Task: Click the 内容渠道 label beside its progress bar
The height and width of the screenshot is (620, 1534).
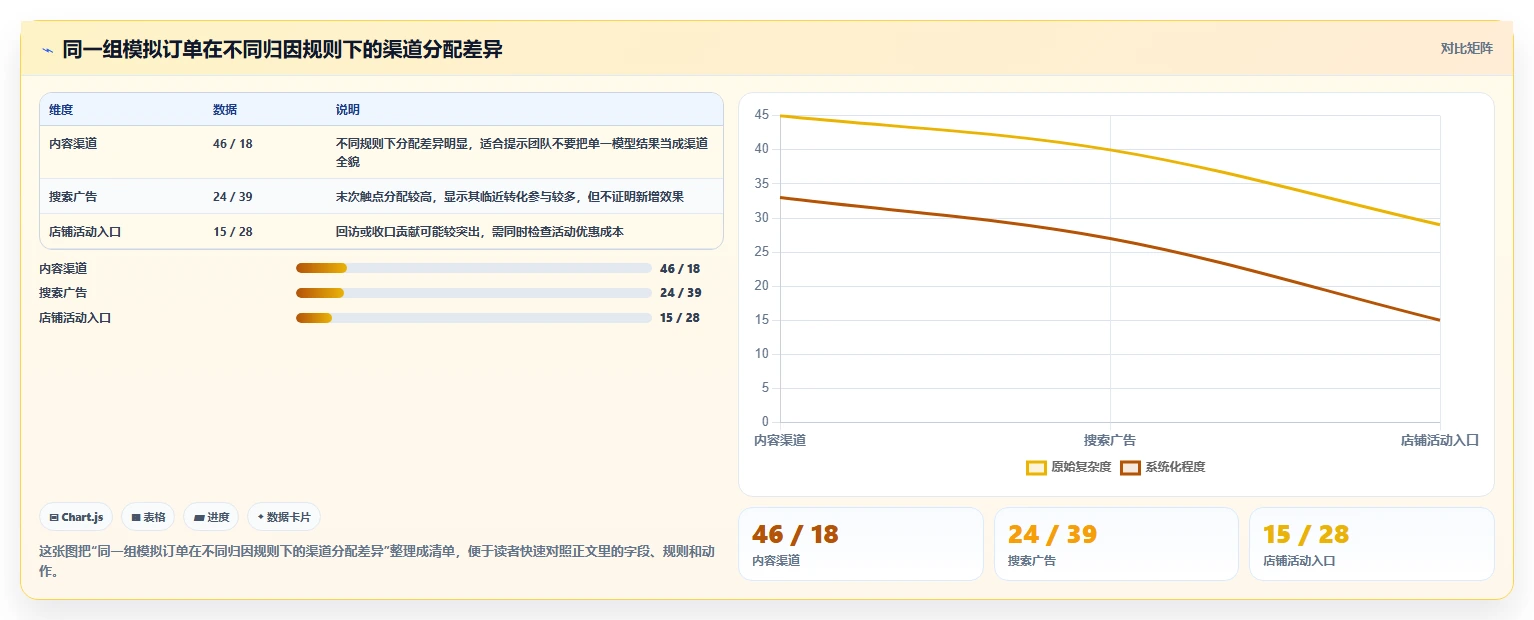Action: pos(63,268)
